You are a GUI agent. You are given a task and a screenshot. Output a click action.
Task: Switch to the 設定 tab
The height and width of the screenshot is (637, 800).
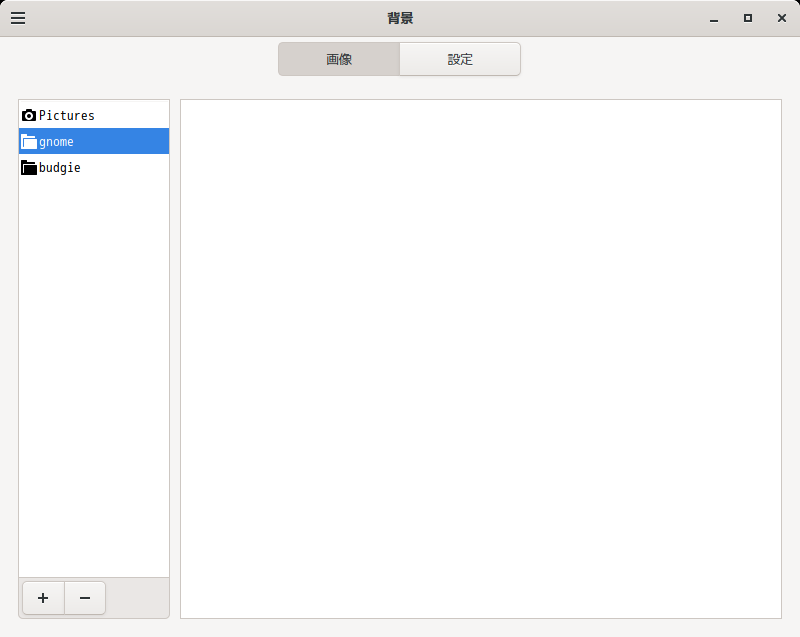(x=460, y=59)
